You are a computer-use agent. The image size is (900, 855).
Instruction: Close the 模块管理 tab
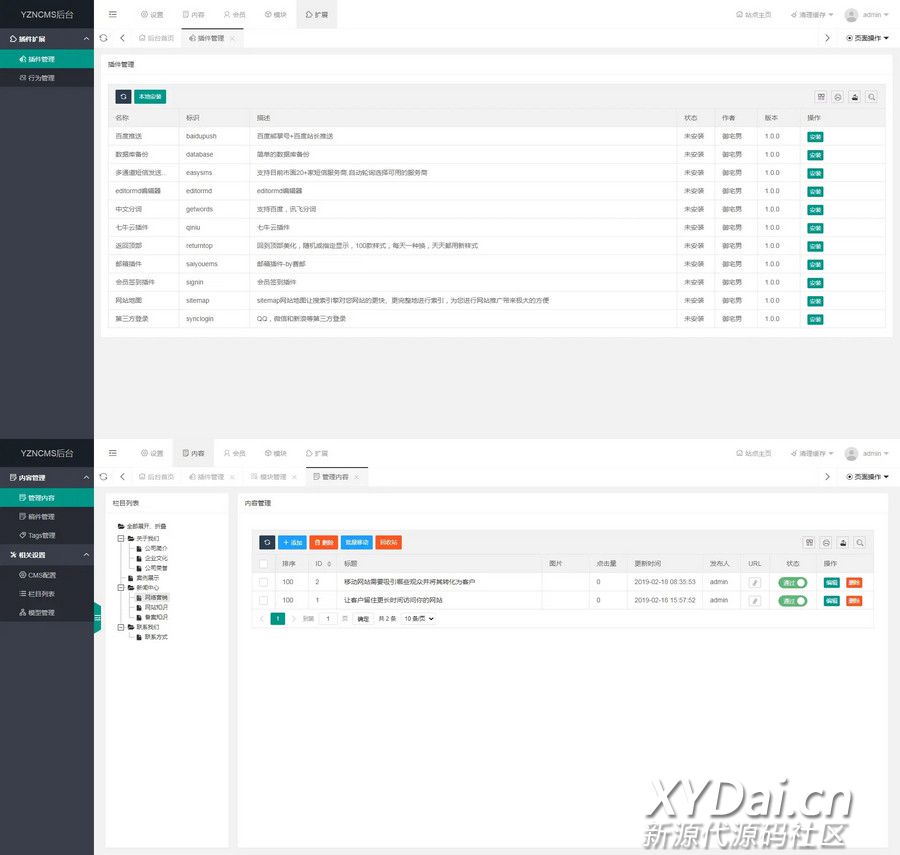[x=297, y=477]
